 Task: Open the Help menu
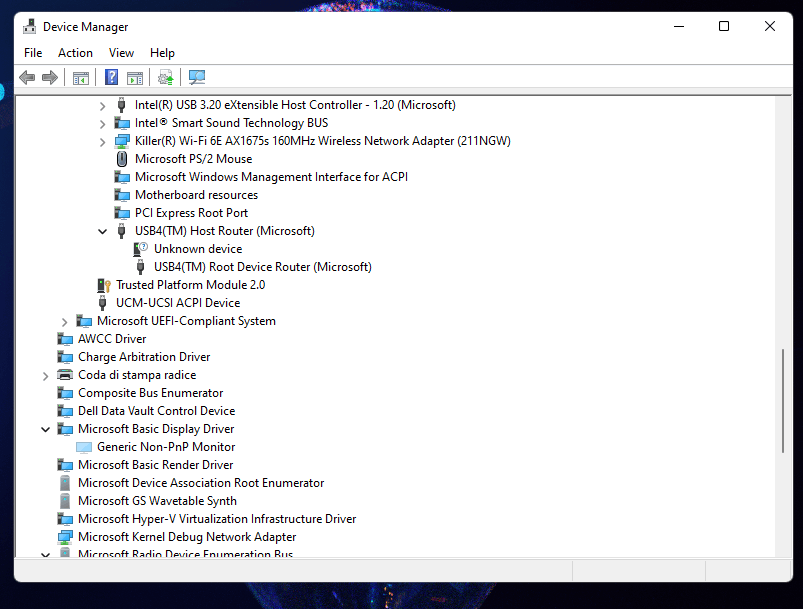(163, 53)
